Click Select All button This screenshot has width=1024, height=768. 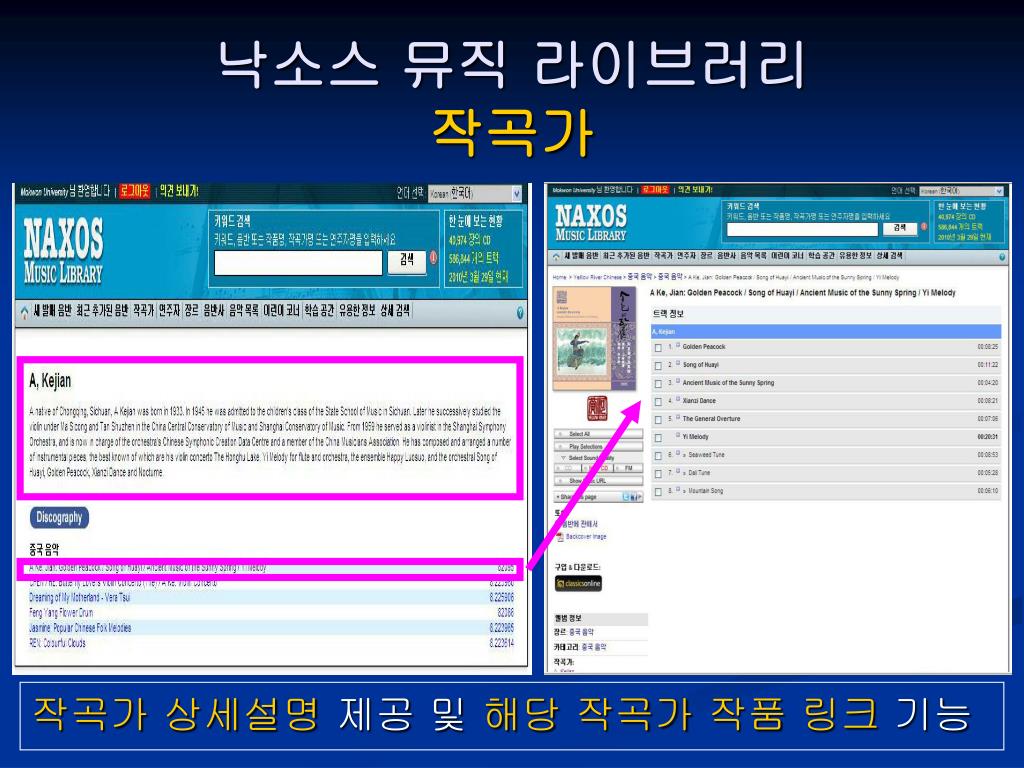click(x=598, y=434)
